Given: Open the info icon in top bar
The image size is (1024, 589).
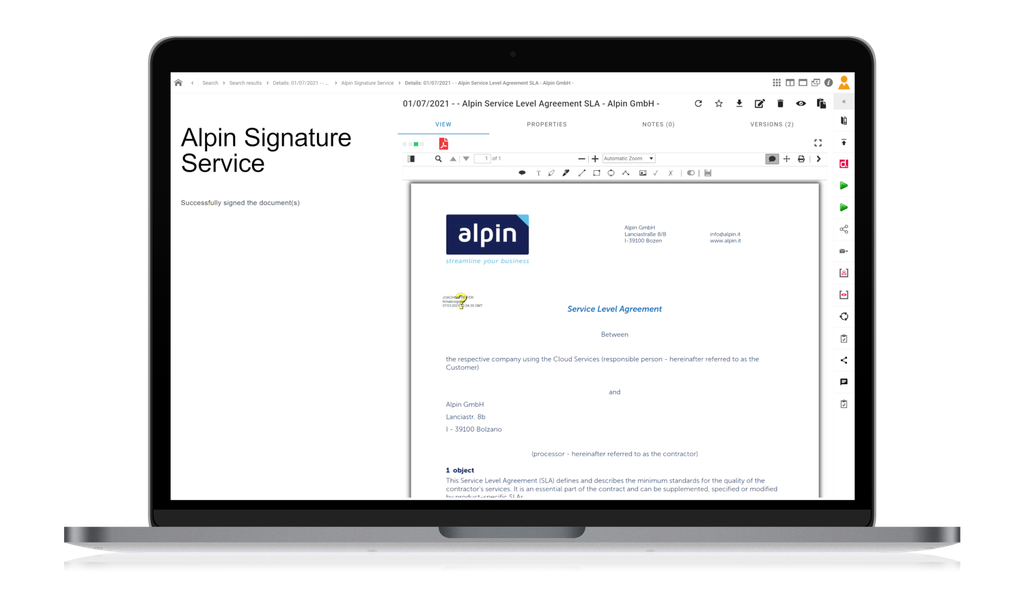Looking at the screenshot, I should click(829, 83).
